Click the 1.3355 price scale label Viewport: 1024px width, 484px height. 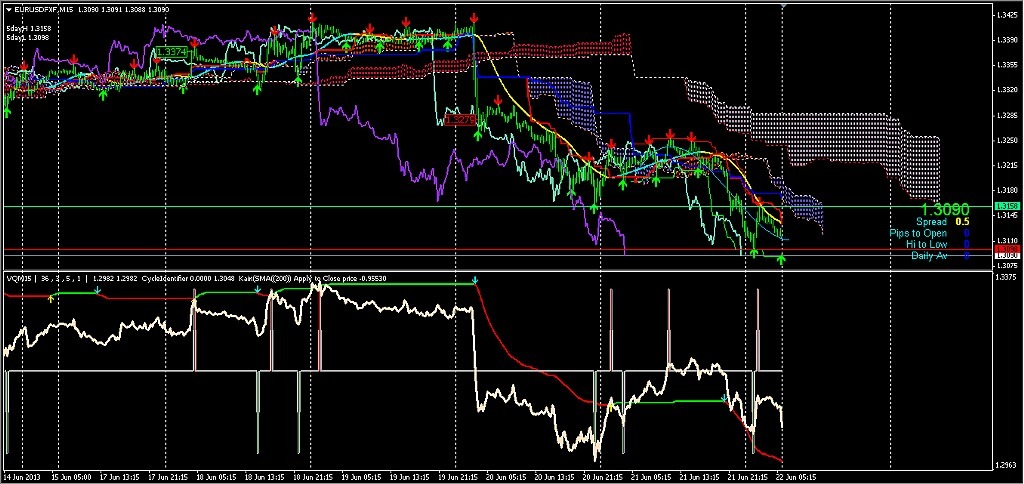1006,65
